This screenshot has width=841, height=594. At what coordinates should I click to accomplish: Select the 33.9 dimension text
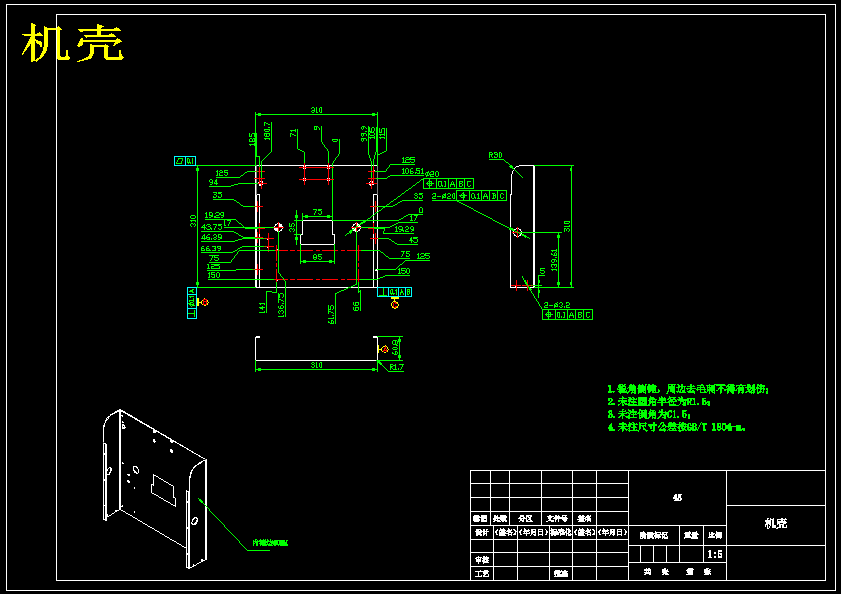(364, 134)
